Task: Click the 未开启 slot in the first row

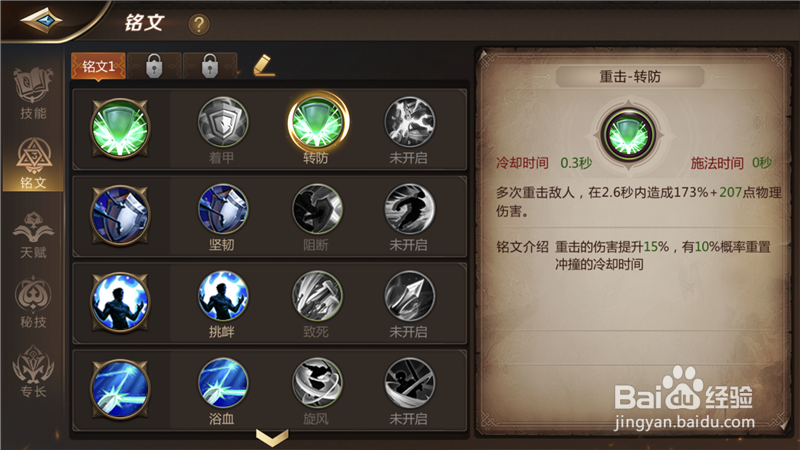Action: pyautogui.click(x=409, y=130)
